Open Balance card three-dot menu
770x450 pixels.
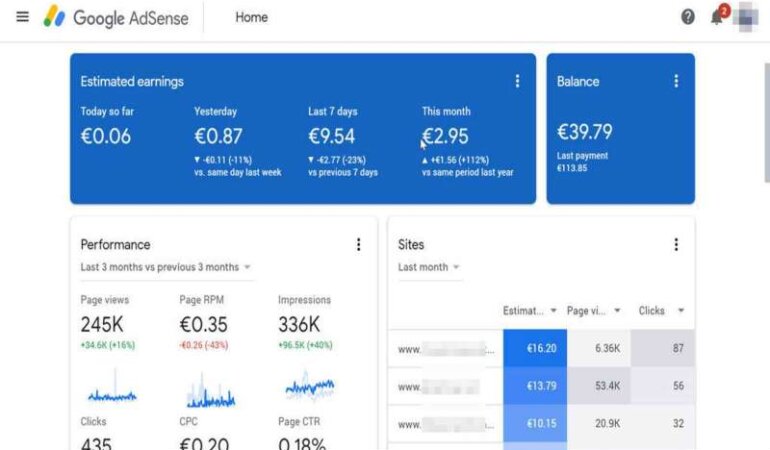676,82
